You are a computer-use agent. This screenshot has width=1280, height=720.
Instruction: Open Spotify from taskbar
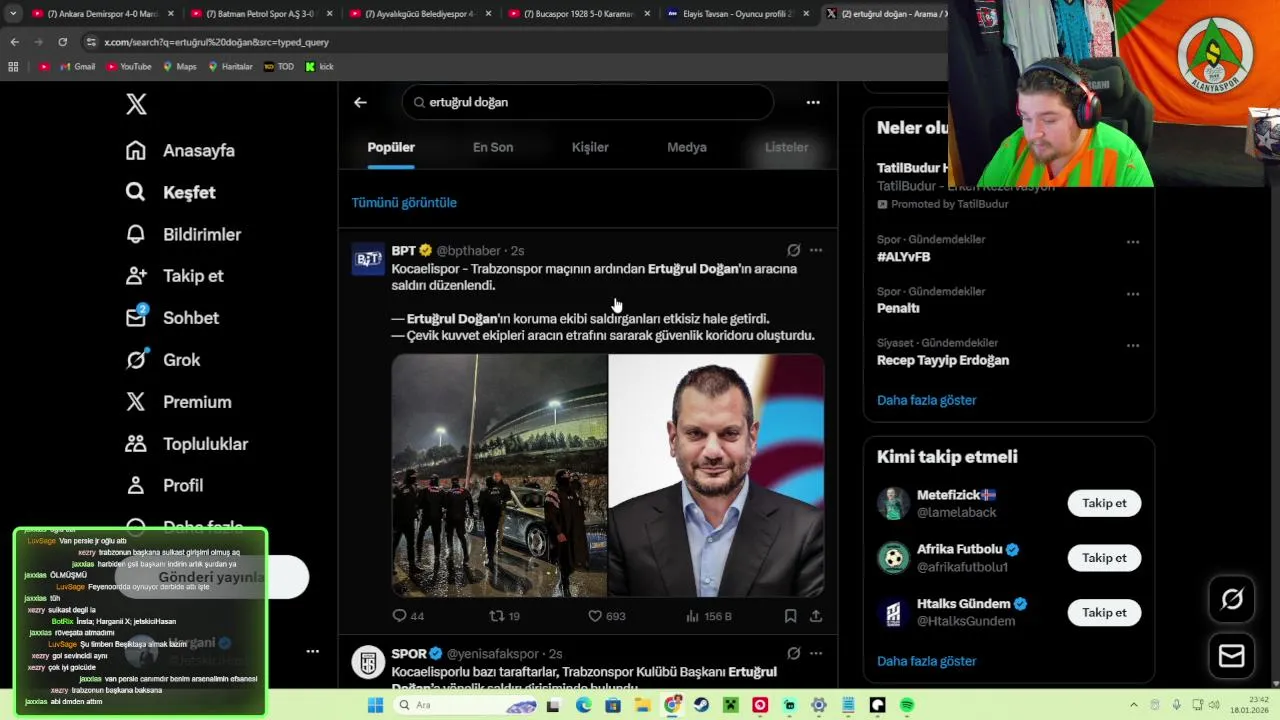click(x=907, y=705)
